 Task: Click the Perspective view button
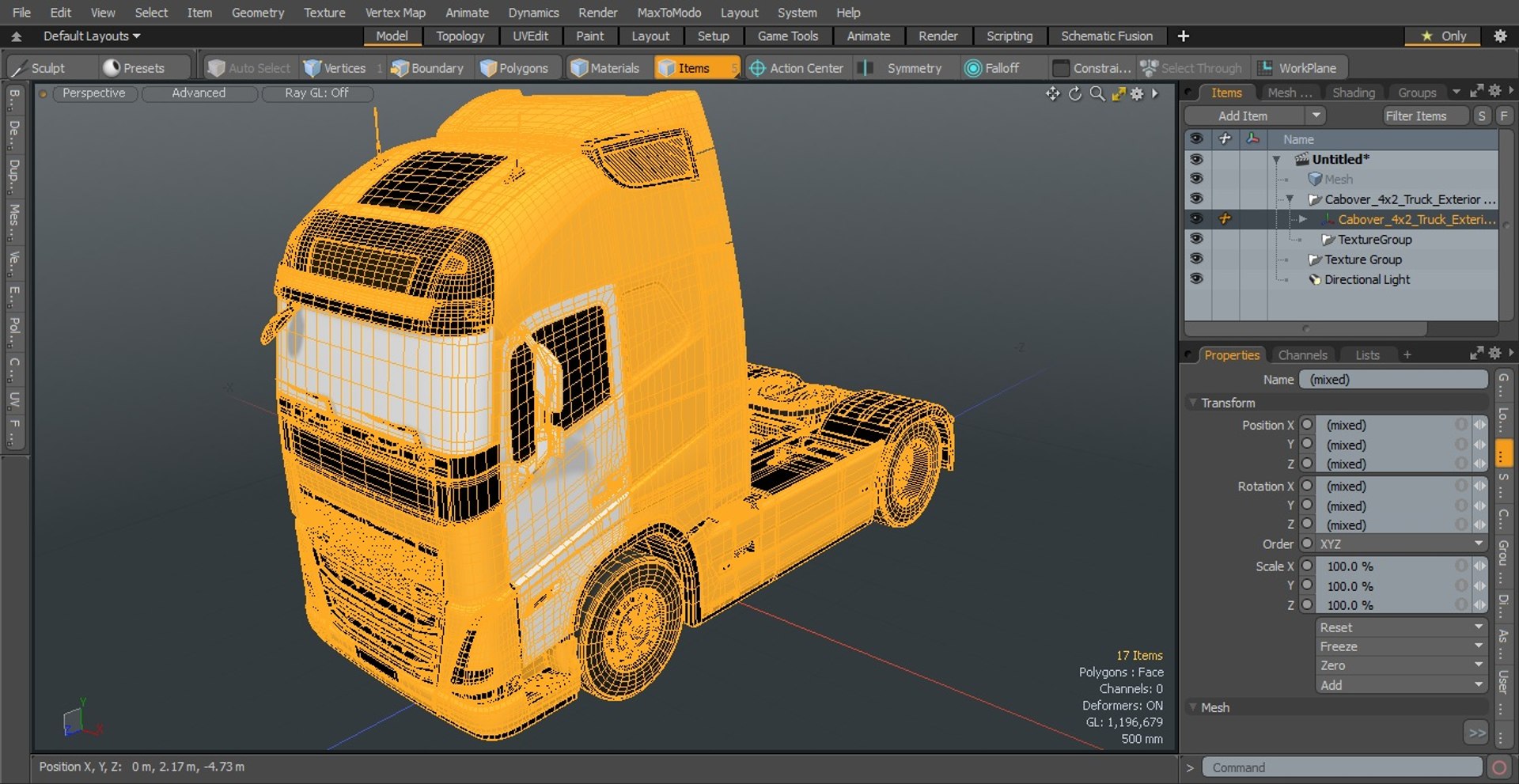pos(94,93)
